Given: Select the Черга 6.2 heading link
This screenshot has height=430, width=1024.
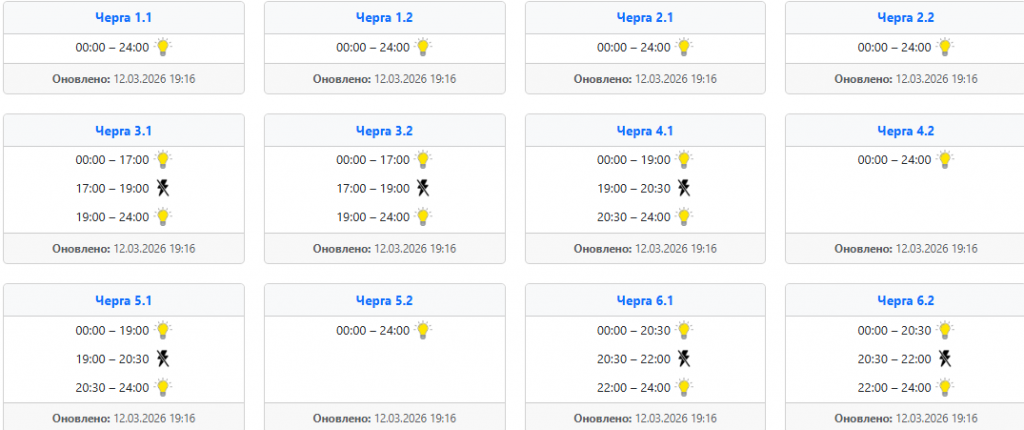Looking at the screenshot, I should click(905, 300).
